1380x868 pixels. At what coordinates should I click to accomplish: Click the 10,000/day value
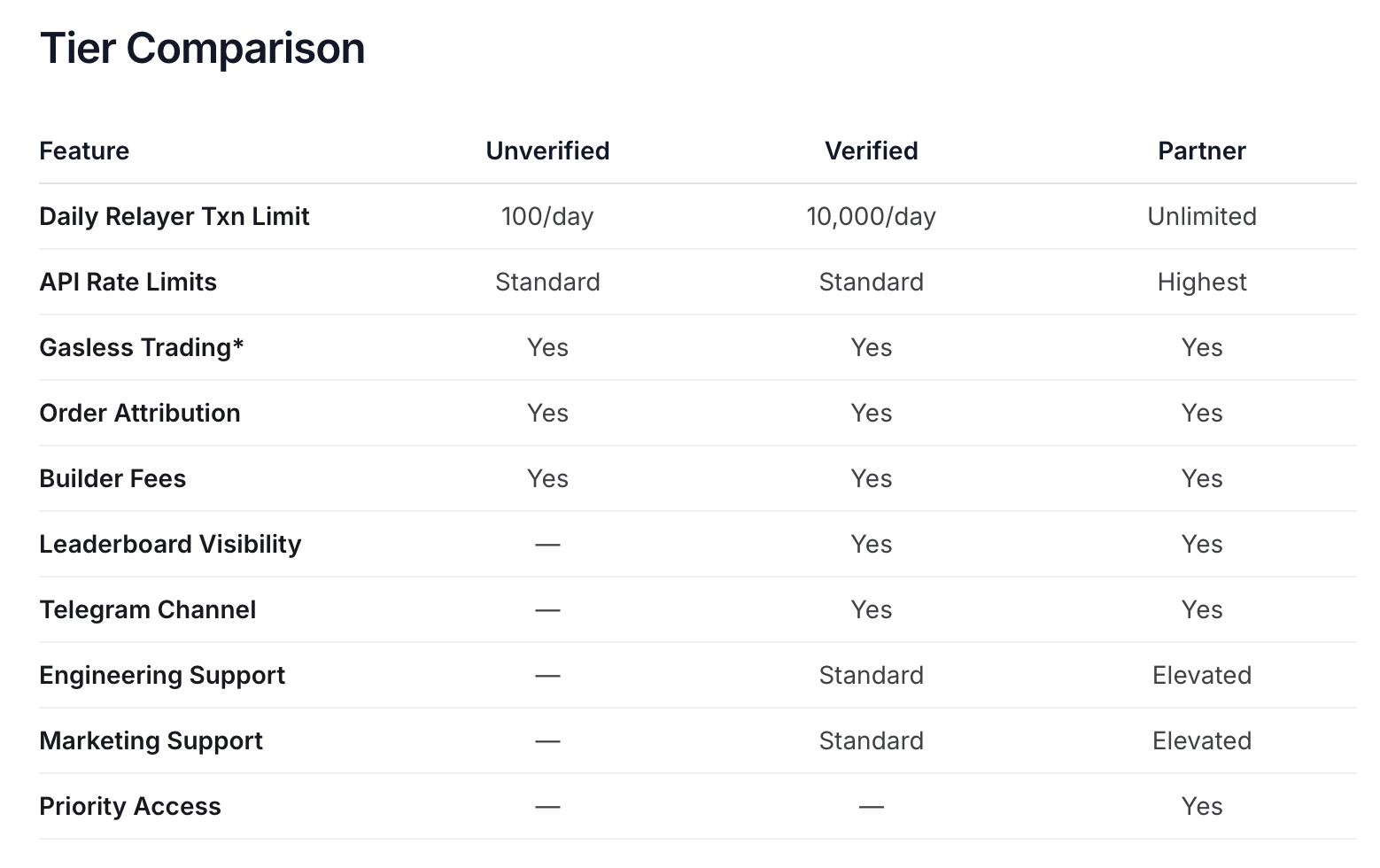point(871,216)
